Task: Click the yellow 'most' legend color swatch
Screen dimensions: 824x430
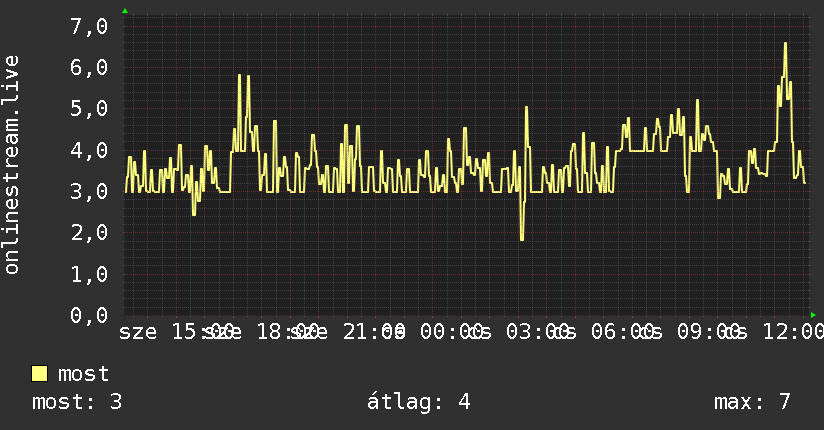Action: pyautogui.click(x=39, y=374)
